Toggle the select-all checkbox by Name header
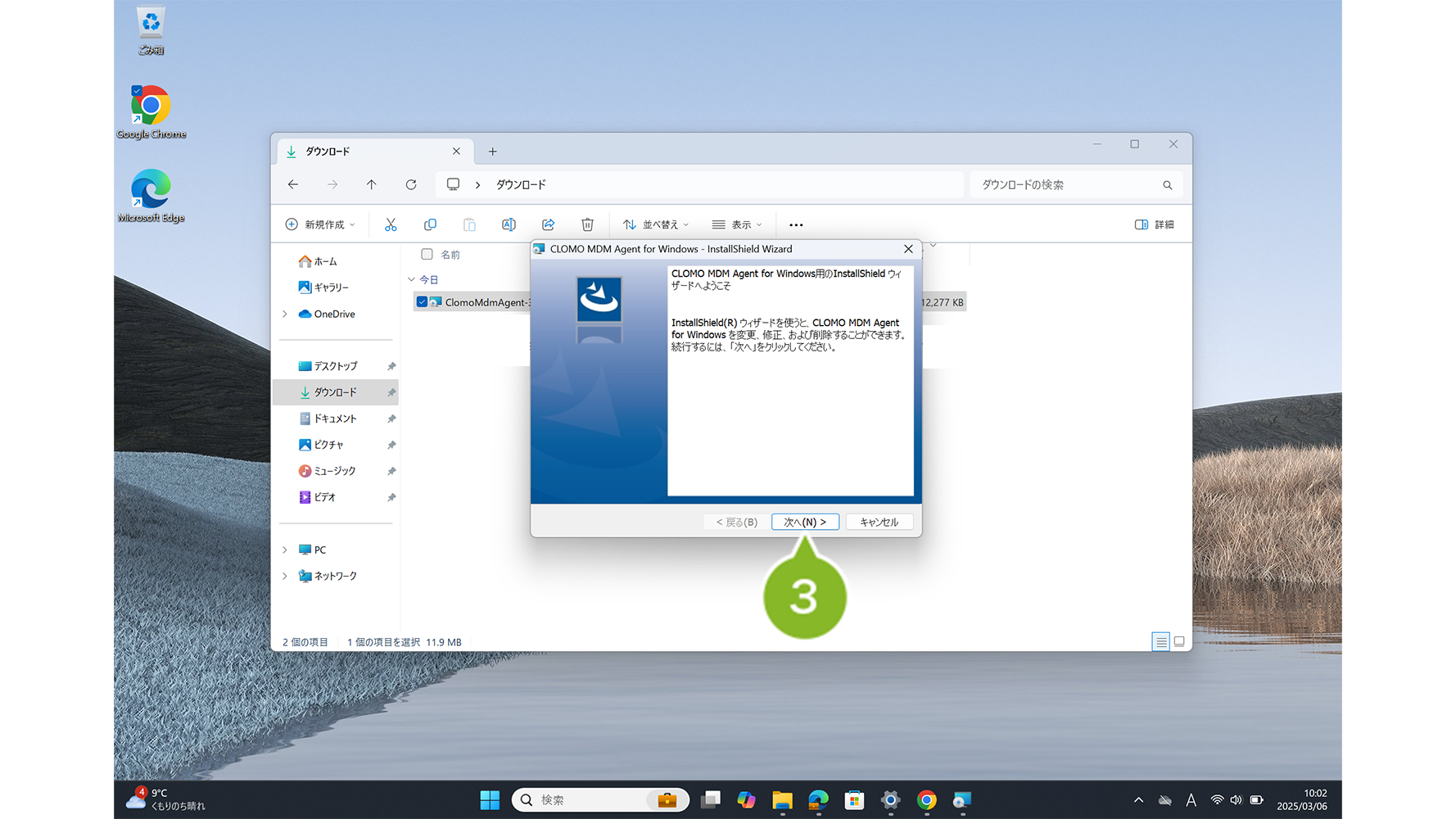Image resolution: width=1456 pixels, height=819 pixels. pyautogui.click(x=427, y=255)
